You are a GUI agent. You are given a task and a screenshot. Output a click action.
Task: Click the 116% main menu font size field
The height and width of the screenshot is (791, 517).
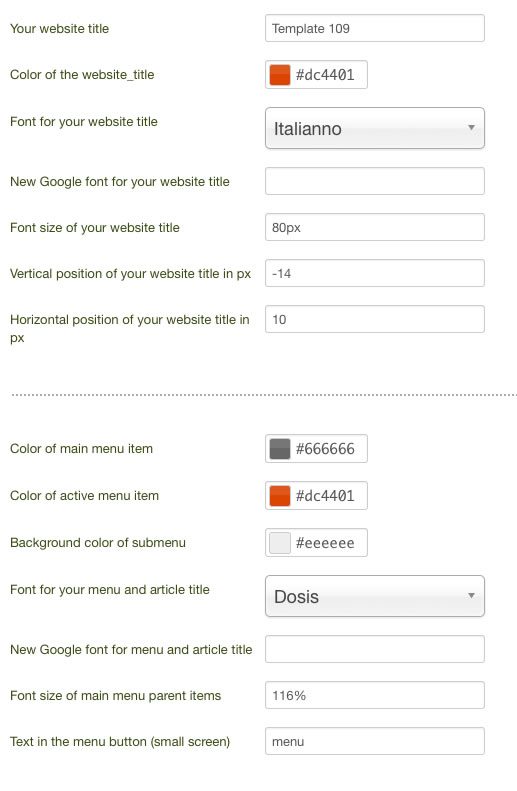(375, 695)
